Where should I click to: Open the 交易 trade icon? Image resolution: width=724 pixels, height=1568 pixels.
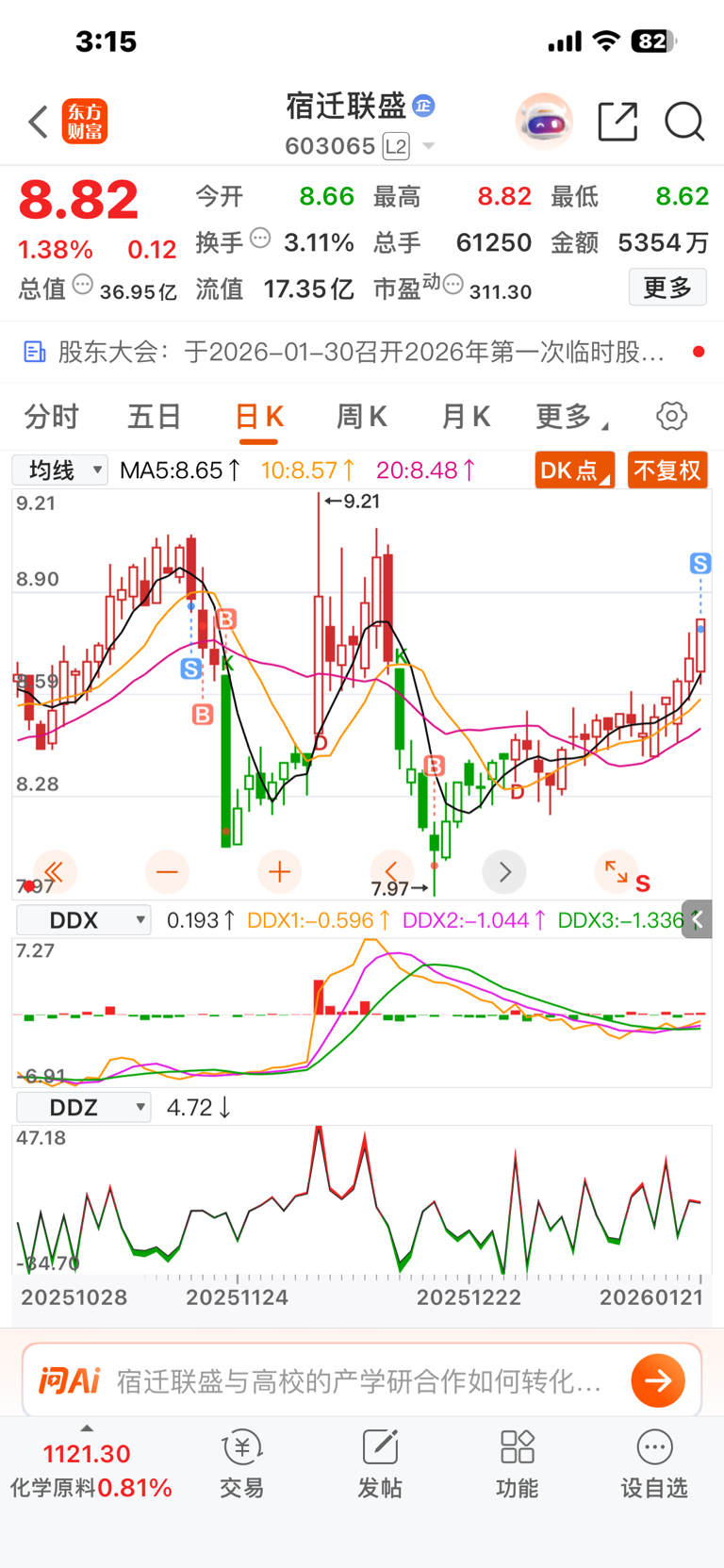[x=242, y=1464]
